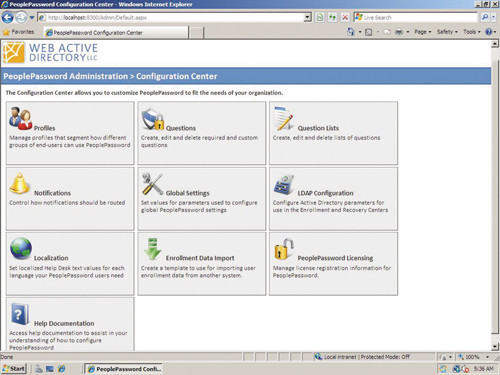Click the Enrollment Data Import green arrow icon
This screenshot has height=375, width=500.
point(152,249)
